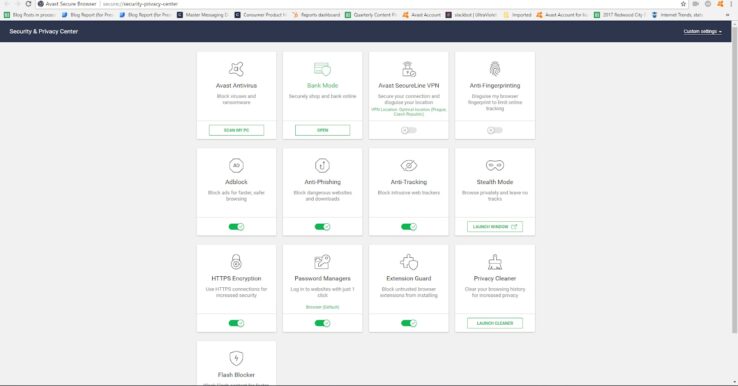This screenshot has width=738, height=386.
Task: Click the Stealth Mode mask icon
Action: point(495,165)
